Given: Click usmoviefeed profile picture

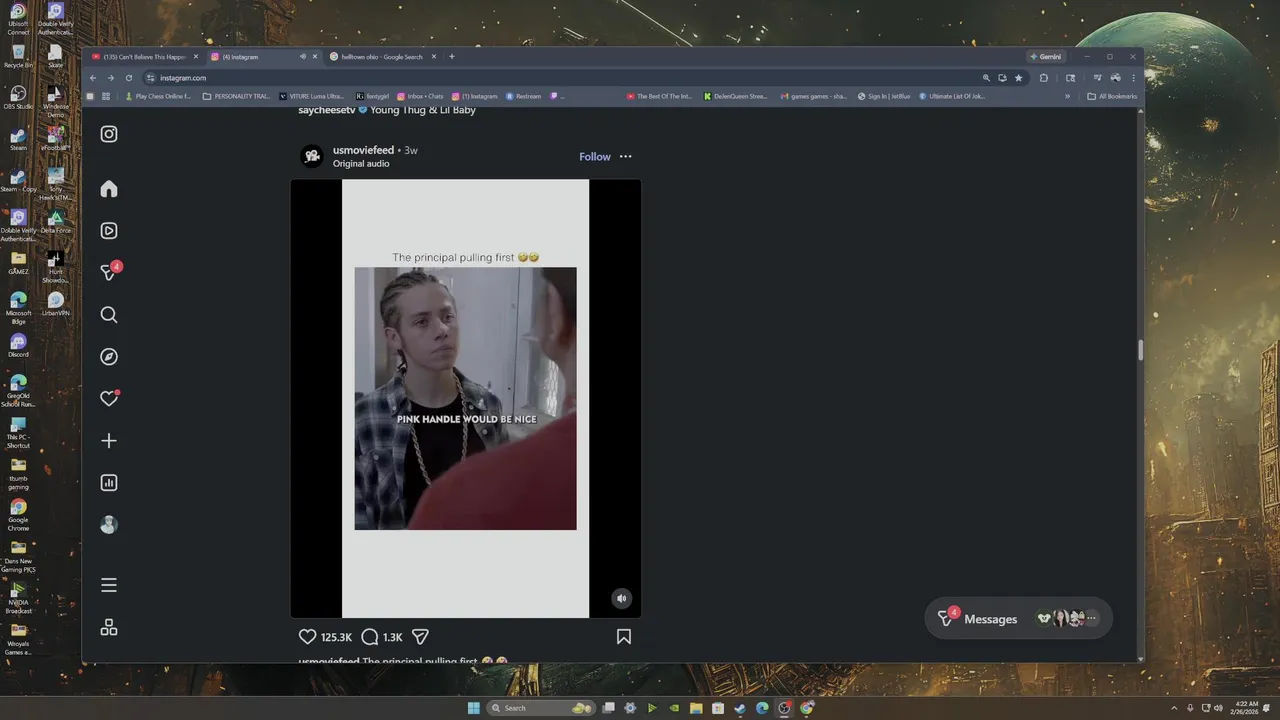Looking at the screenshot, I should pyautogui.click(x=312, y=156).
